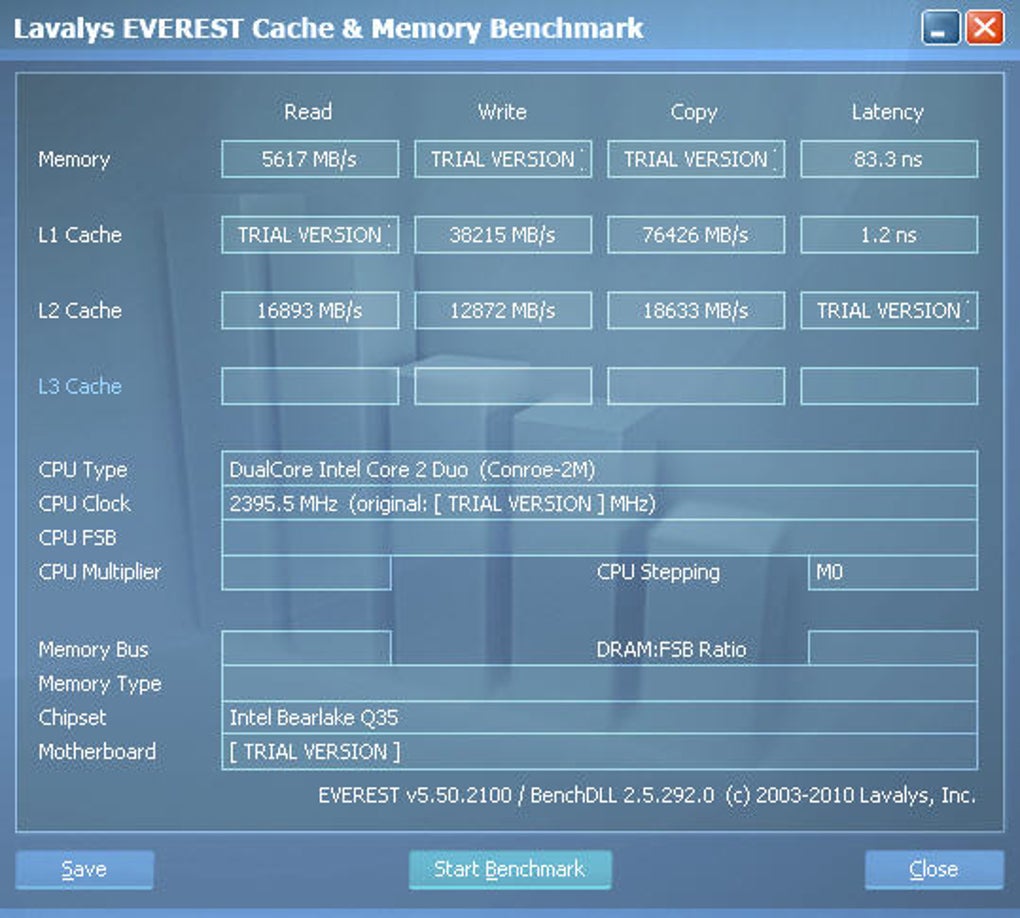Image resolution: width=1020 pixels, height=918 pixels.
Task: Click the Motherboard [ TRIAL VERSION ] field
Action: click(x=599, y=752)
